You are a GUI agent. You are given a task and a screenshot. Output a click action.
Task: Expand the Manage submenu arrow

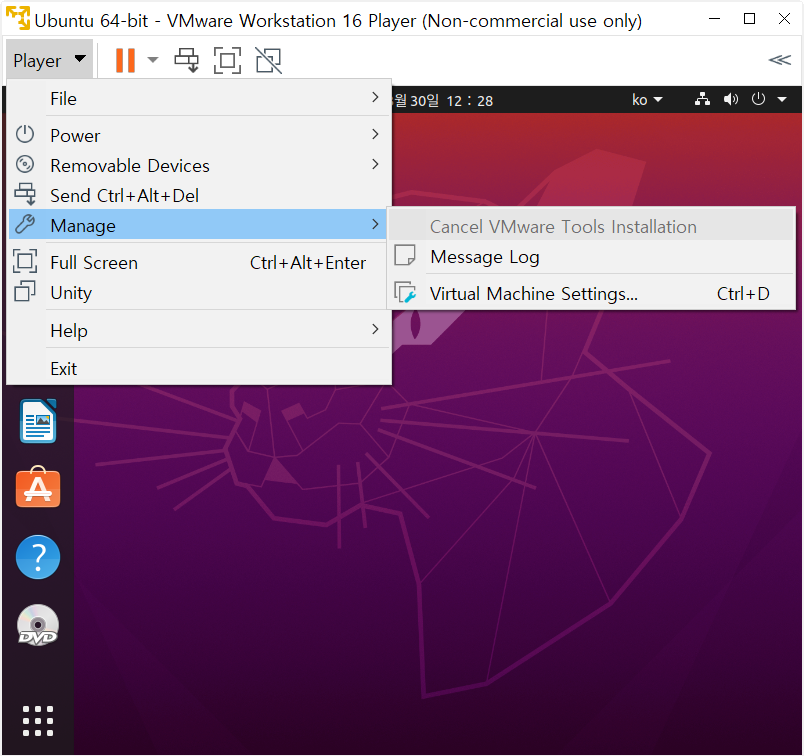click(375, 224)
